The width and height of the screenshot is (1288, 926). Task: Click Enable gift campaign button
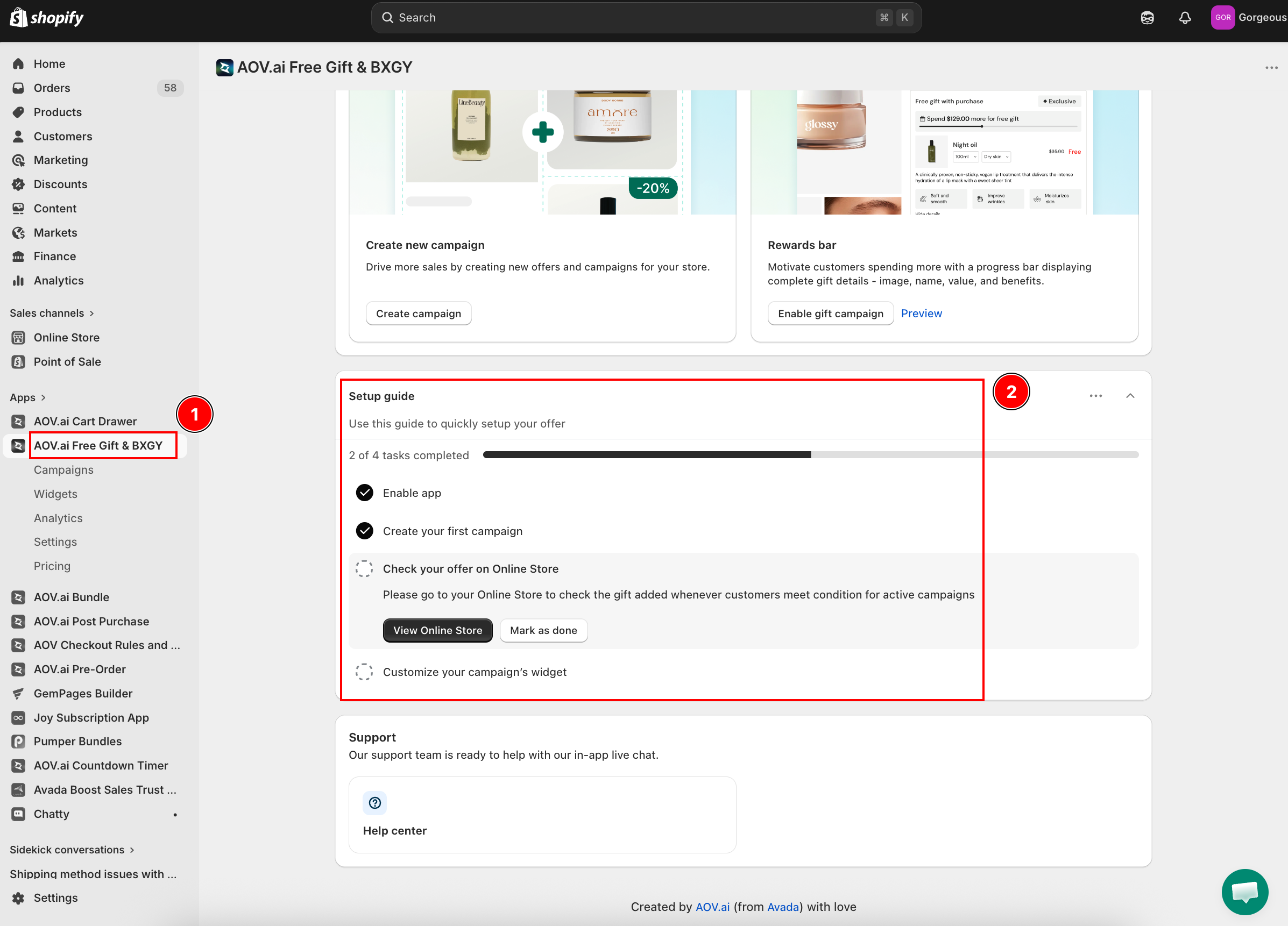click(830, 314)
